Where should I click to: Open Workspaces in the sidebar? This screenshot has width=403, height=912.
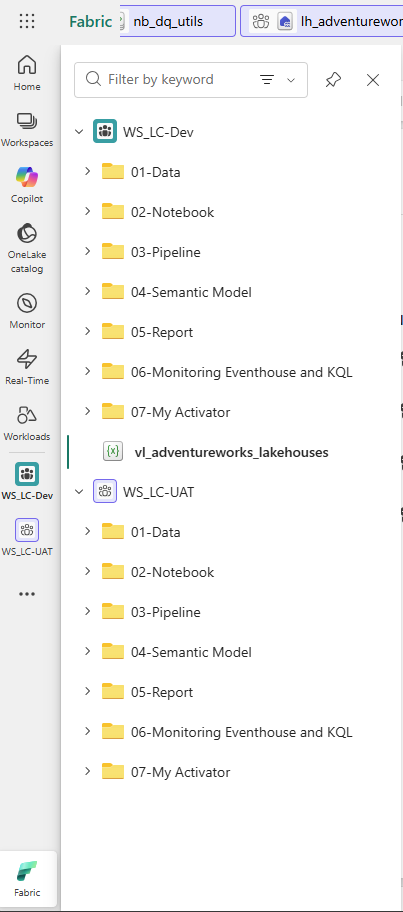point(27,129)
